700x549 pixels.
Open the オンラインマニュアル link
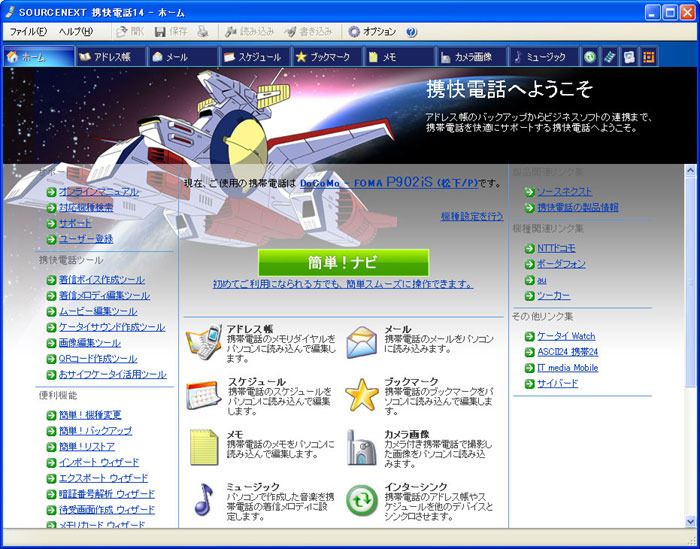tap(99, 192)
